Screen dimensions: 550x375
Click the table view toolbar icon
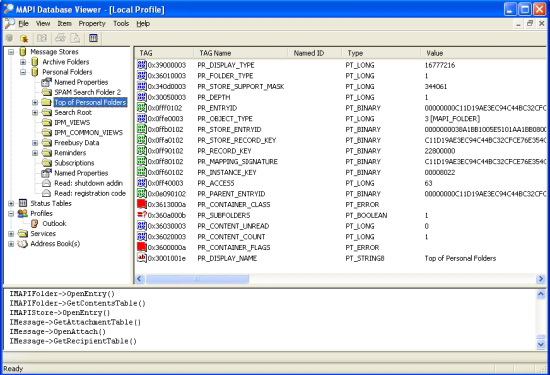(x=93, y=38)
